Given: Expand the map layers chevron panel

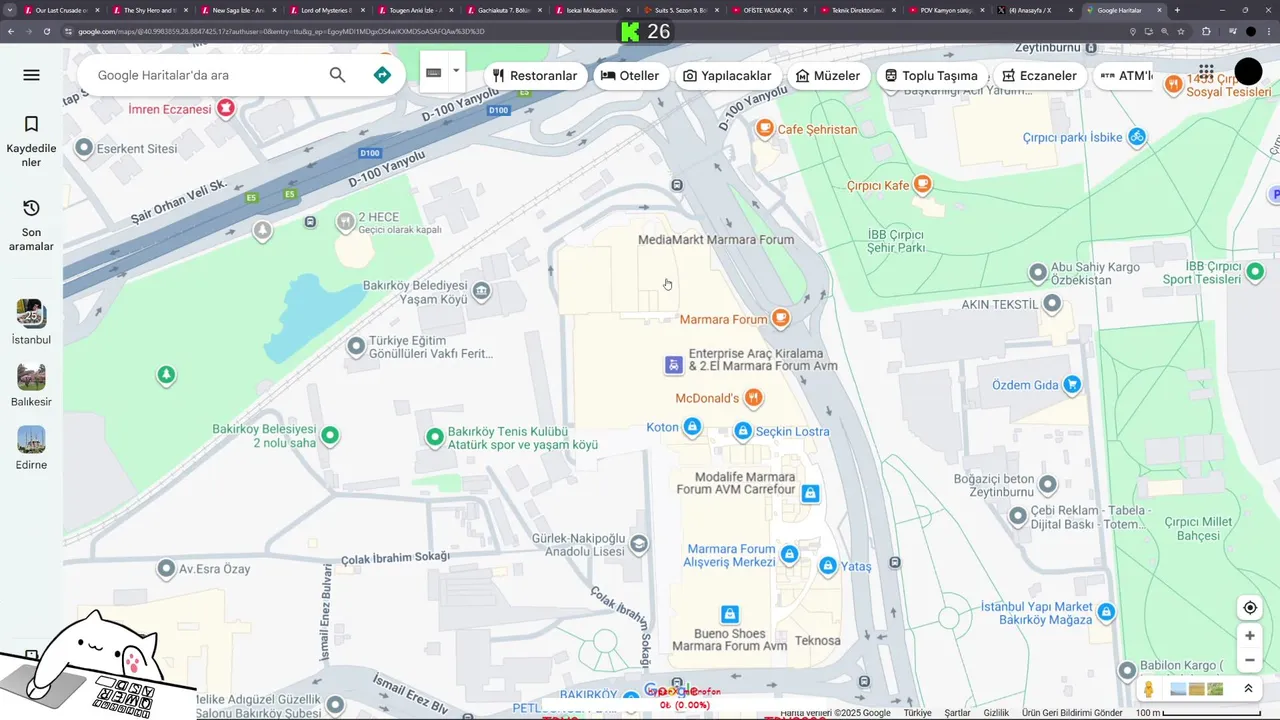Looking at the screenshot, I should (1248, 689).
